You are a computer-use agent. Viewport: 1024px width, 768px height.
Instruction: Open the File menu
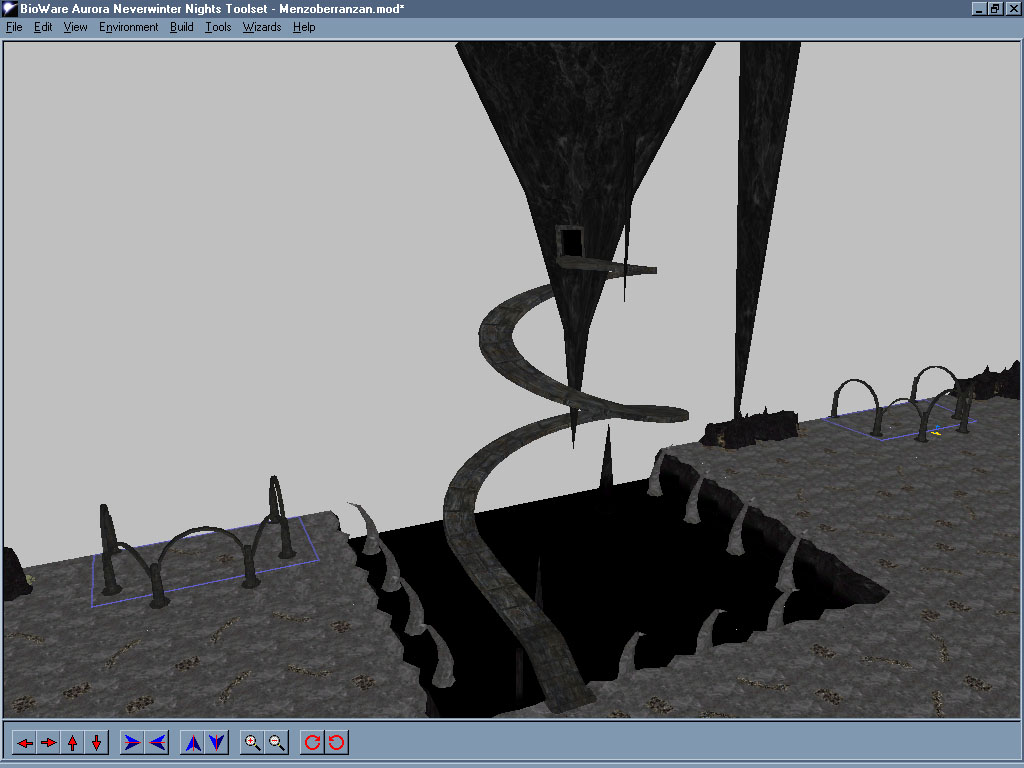pos(14,27)
